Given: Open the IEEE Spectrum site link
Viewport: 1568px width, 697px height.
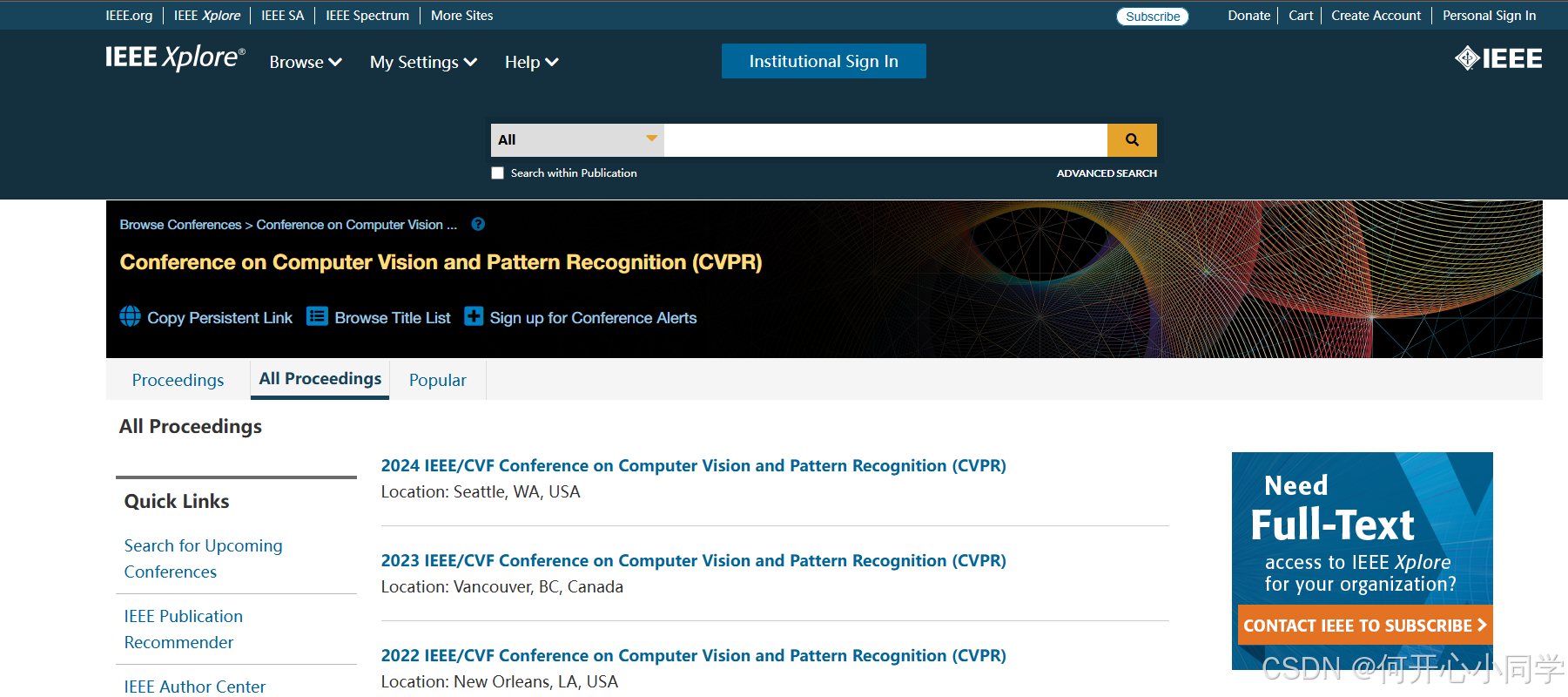Looking at the screenshot, I should pos(367,16).
